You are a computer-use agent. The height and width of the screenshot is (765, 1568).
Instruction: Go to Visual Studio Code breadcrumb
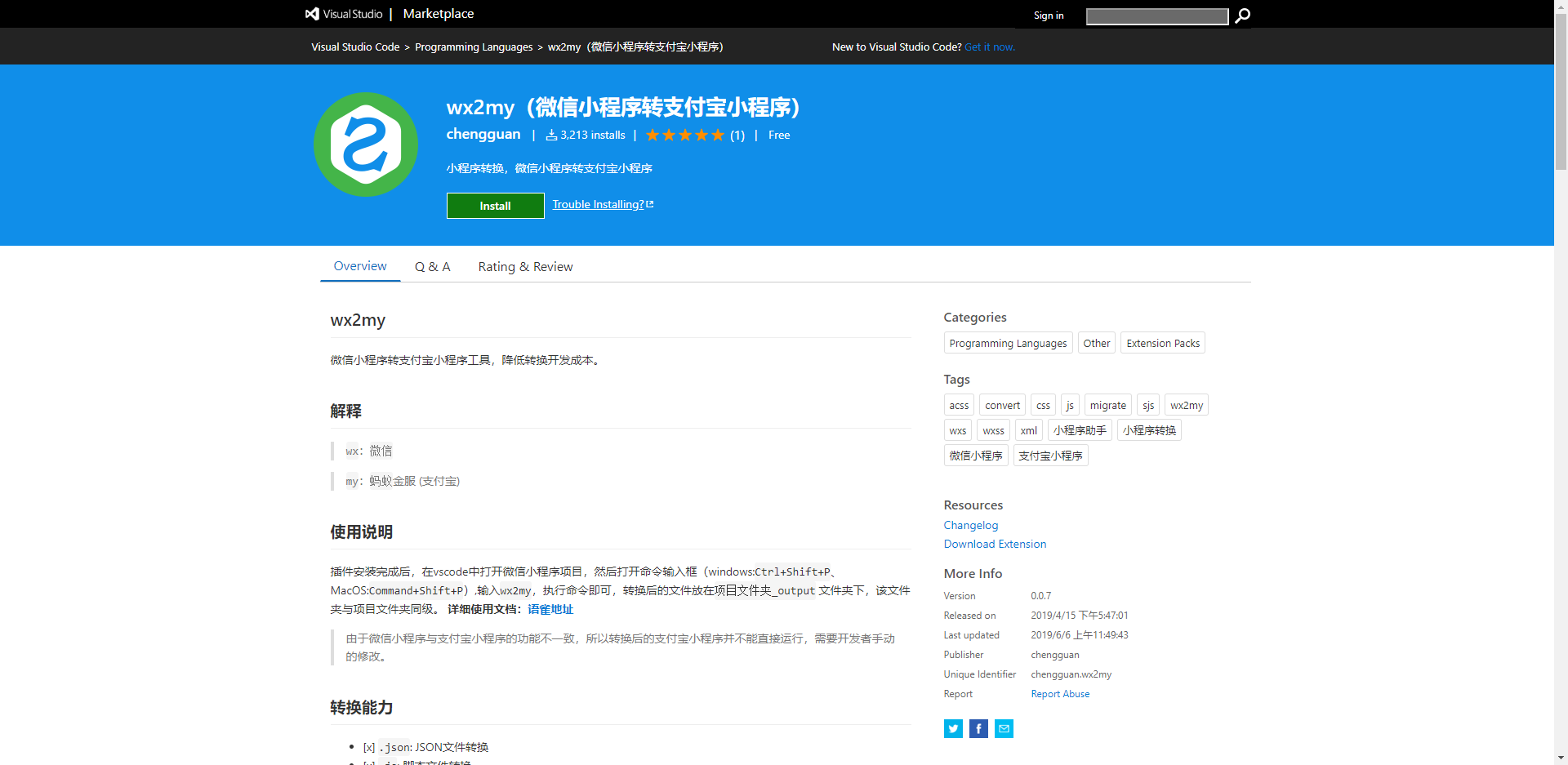tap(355, 47)
